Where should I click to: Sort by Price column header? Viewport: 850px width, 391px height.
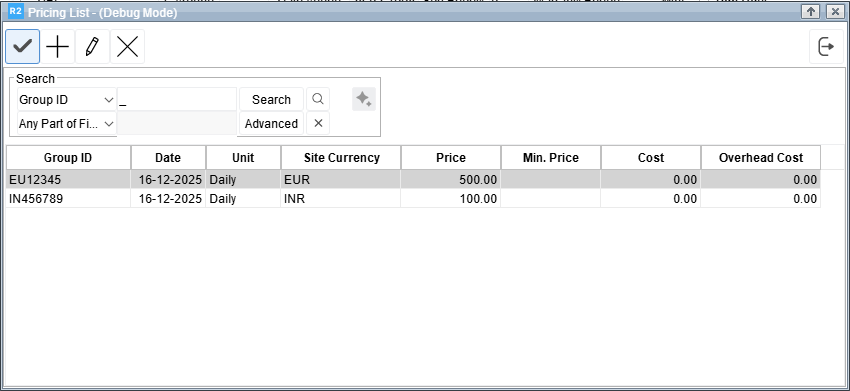point(450,158)
